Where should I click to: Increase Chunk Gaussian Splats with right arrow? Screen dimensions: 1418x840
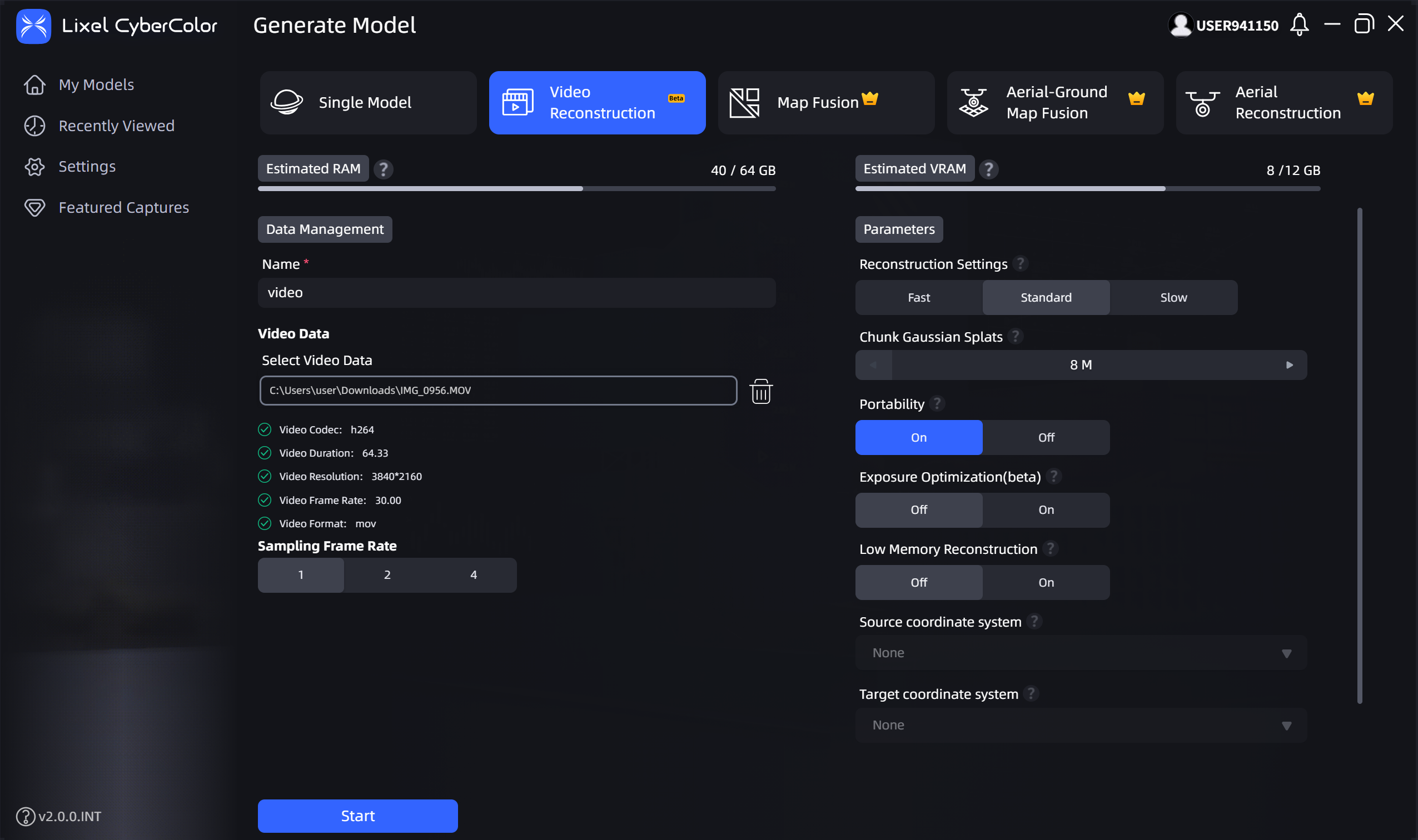point(1289,365)
